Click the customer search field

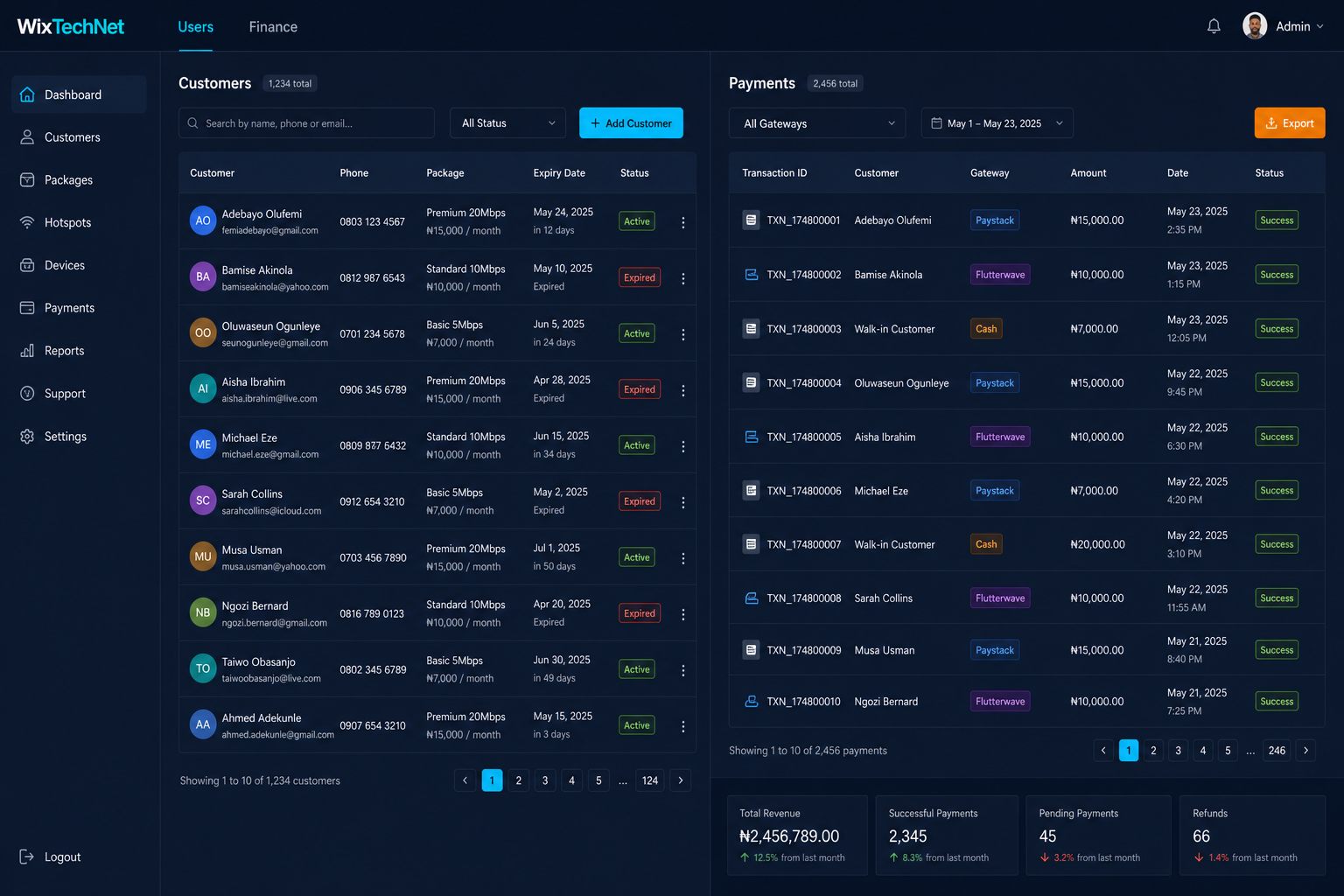[x=306, y=123]
